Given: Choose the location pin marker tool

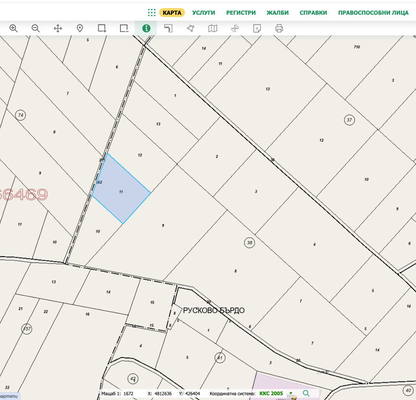Looking at the screenshot, I should tap(80, 28).
